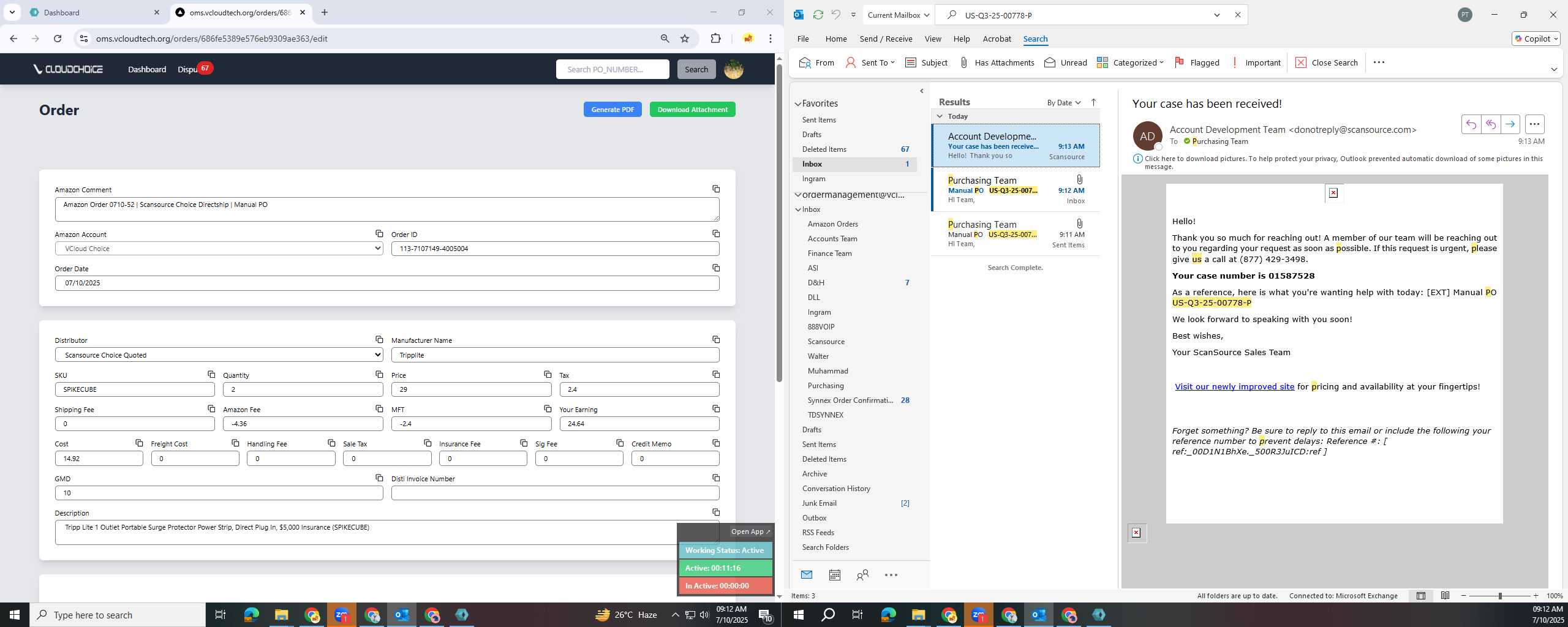Click Outlook Reply arrow icon in email header
Image resolution: width=1568 pixels, height=627 pixels.
click(x=1471, y=124)
